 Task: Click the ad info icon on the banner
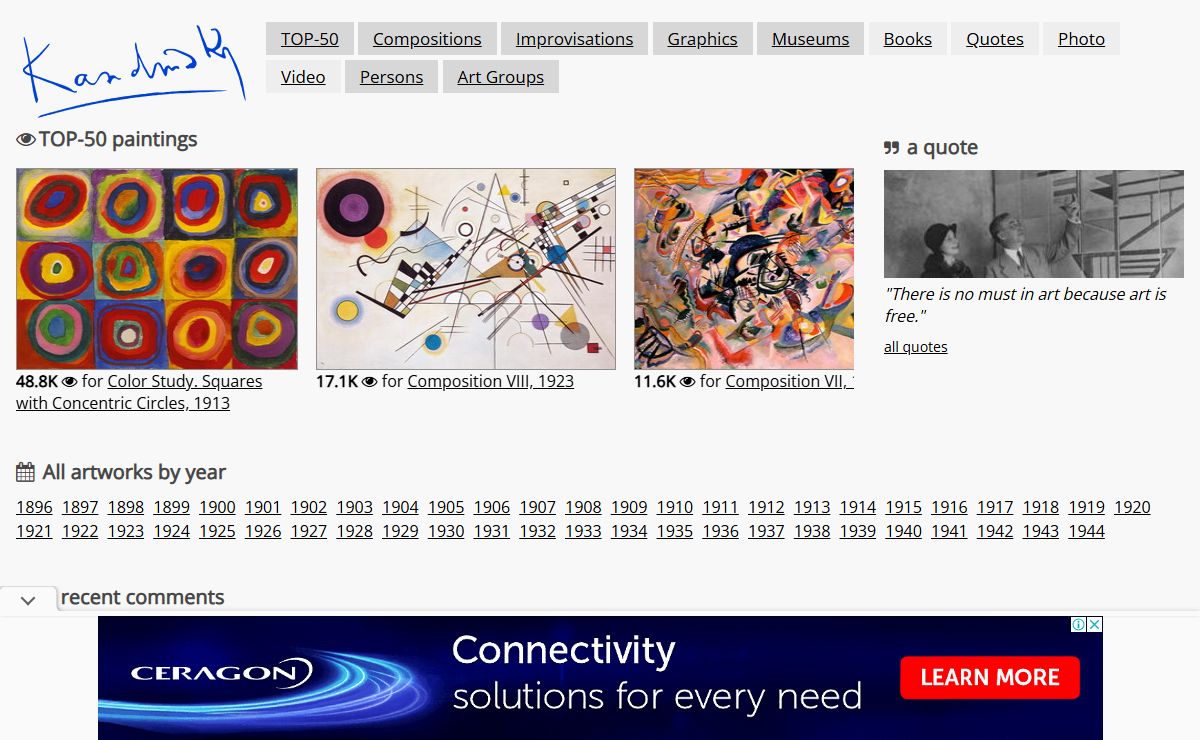coord(1079,624)
